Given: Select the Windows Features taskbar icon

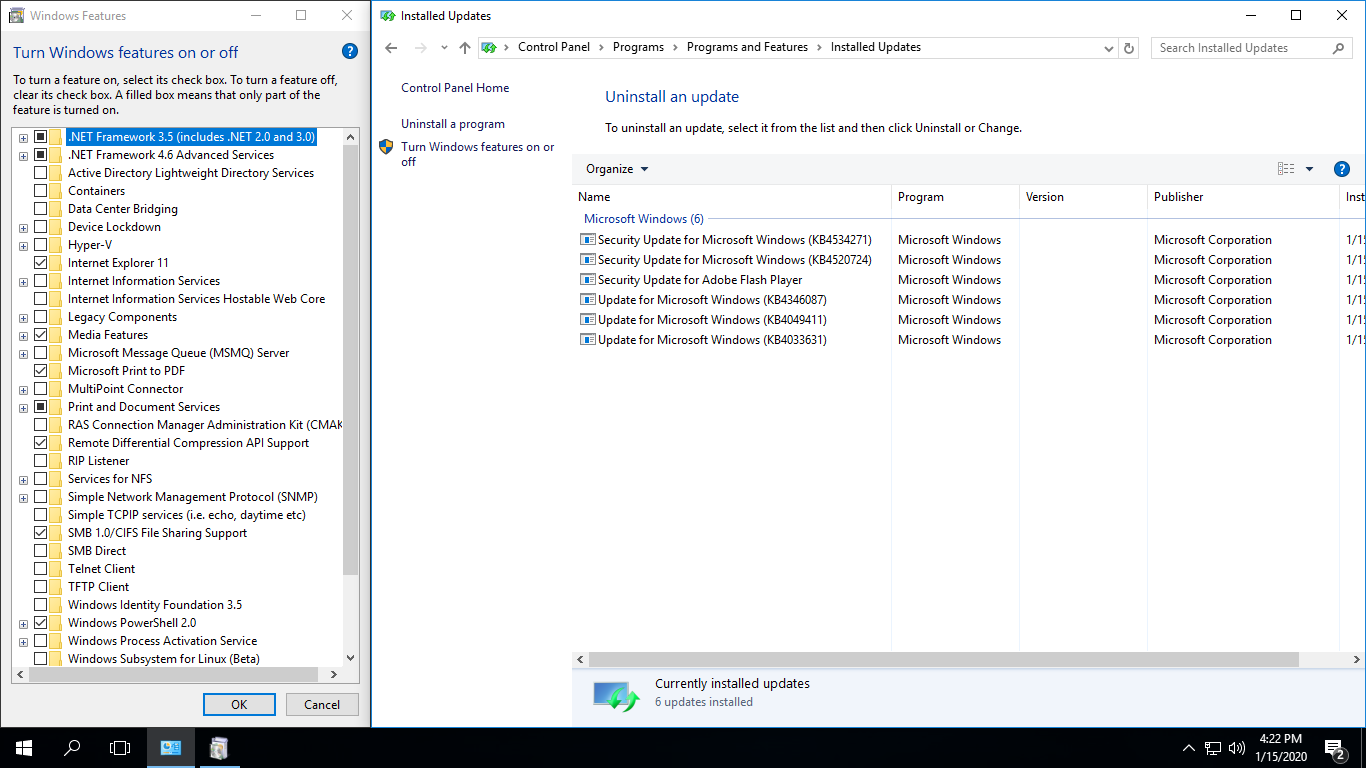Looking at the screenshot, I should click(x=219, y=748).
